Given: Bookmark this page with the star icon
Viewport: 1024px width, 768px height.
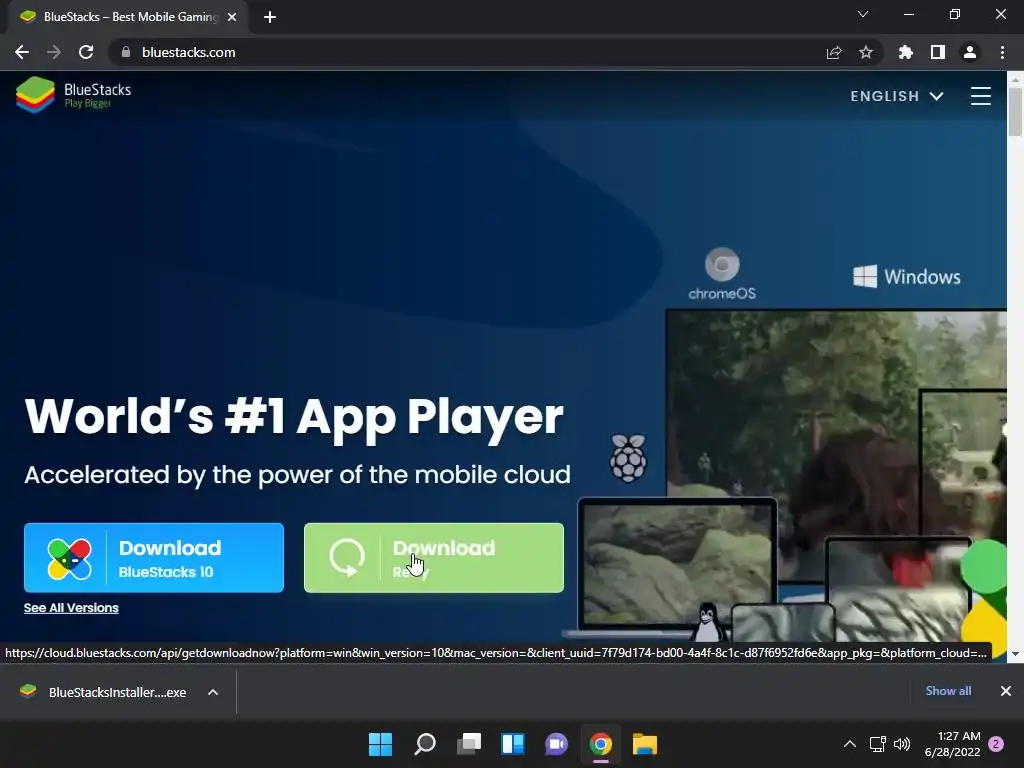Looking at the screenshot, I should pyautogui.click(x=866, y=52).
